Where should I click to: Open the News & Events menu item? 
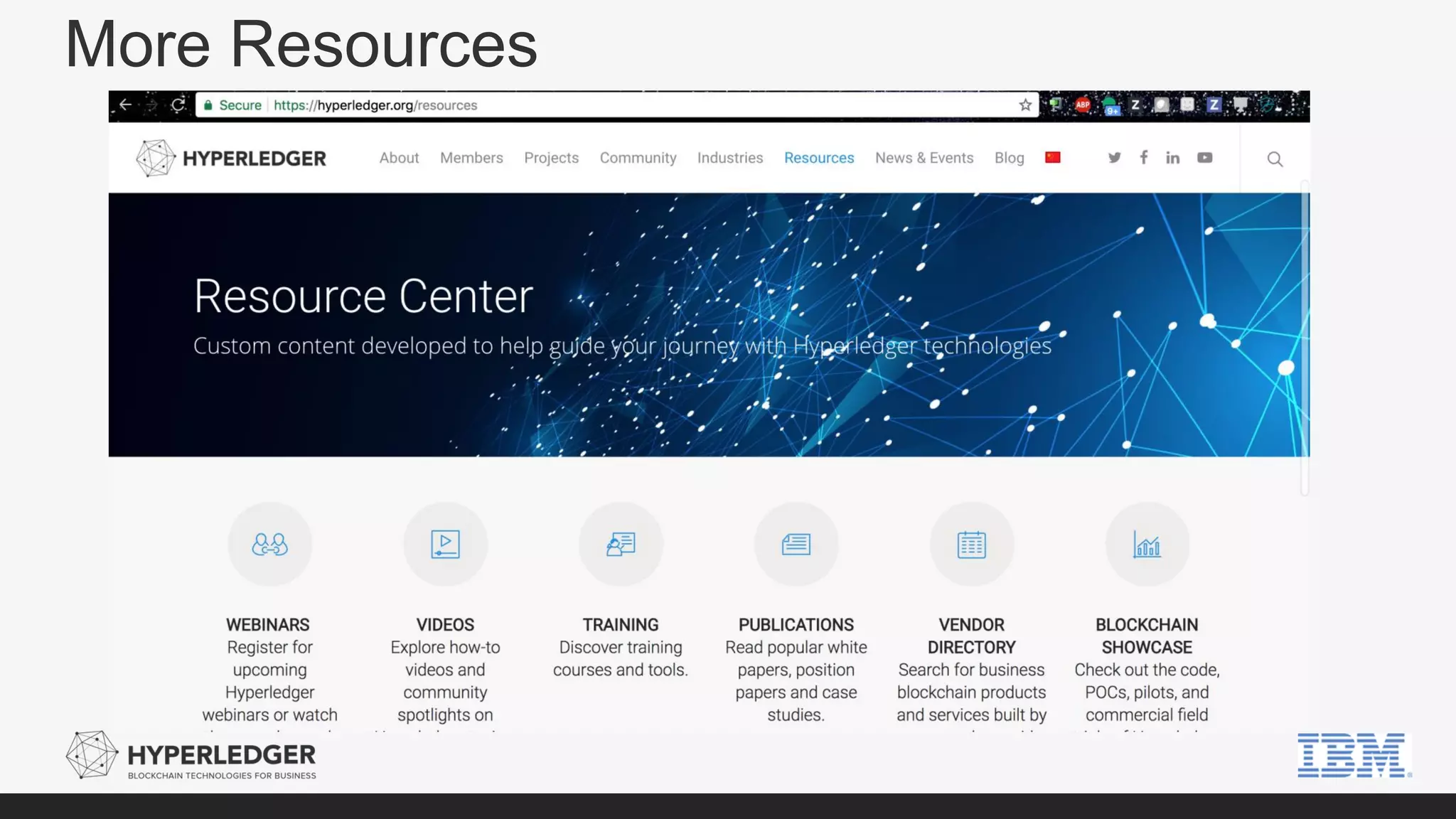pos(924,158)
